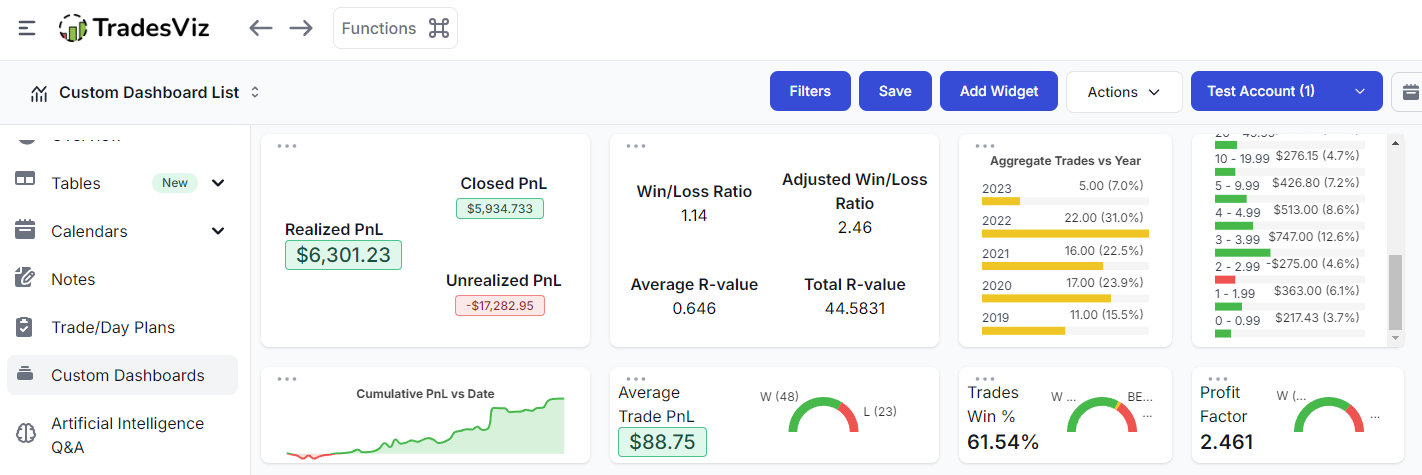The width and height of the screenshot is (1422, 475).
Task: Click the Profit Factor gauge arc
Action: point(1329,414)
